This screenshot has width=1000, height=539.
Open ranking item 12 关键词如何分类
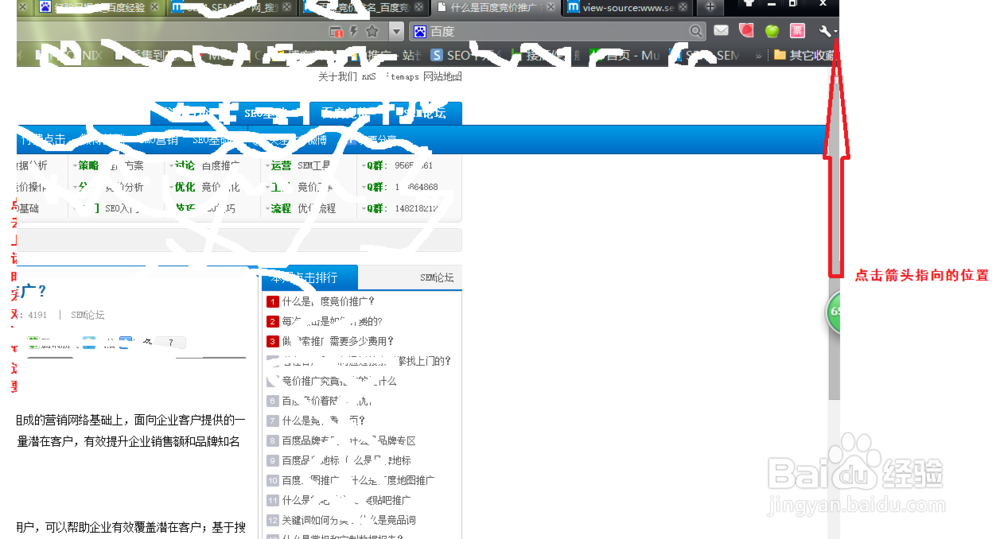pyautogui.click(x=349, y=520)
